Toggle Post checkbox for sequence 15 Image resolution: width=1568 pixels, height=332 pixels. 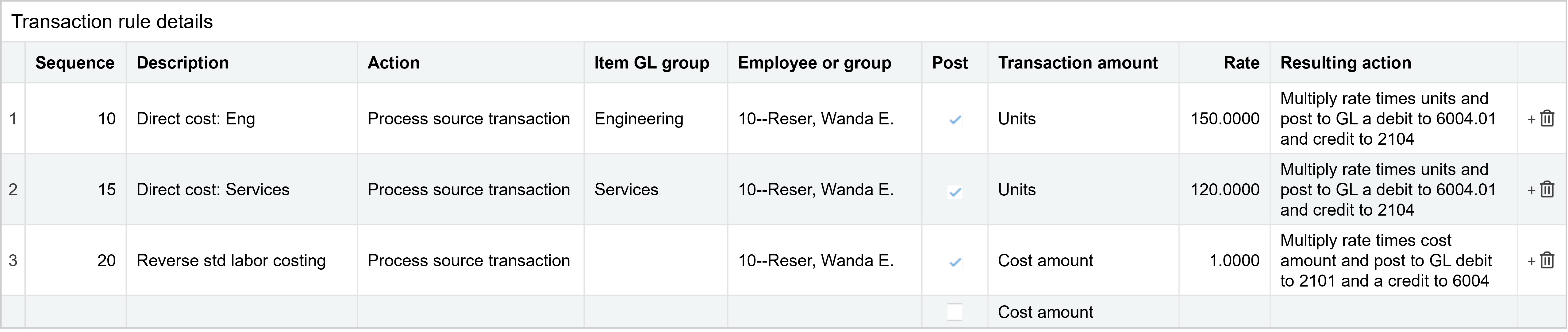955,191
